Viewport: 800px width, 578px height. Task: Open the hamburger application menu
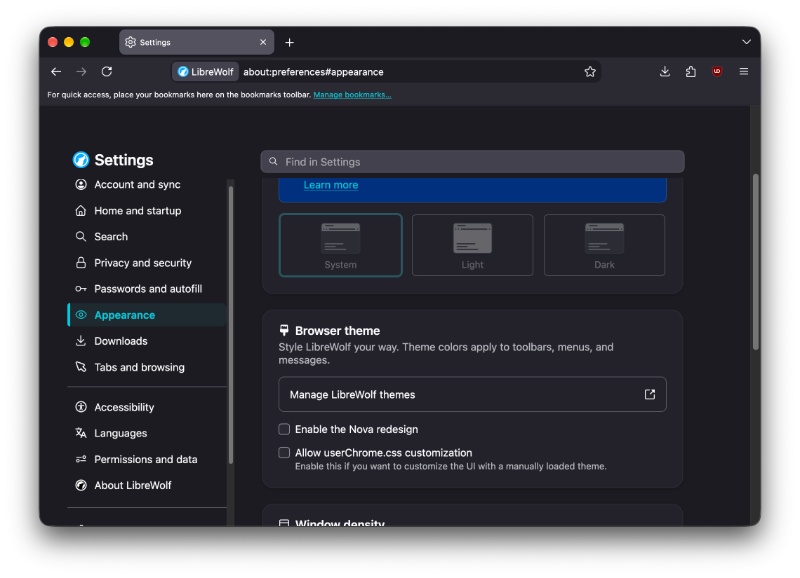744,71
